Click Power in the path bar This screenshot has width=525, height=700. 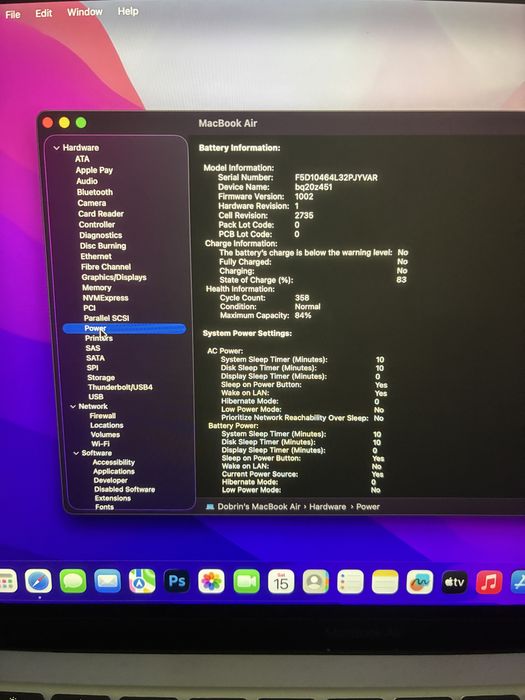pyautogui.click(x=368, y=507)
